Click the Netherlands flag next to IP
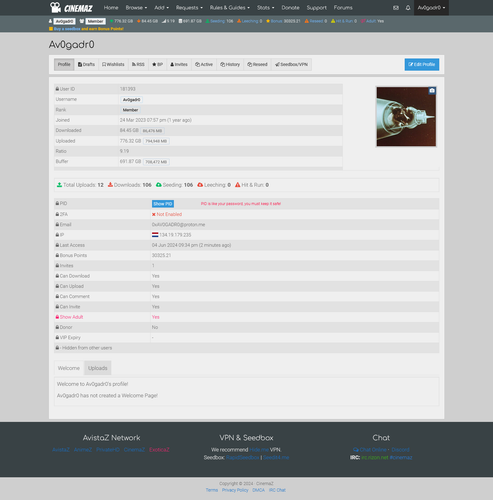 pos(155,235)
